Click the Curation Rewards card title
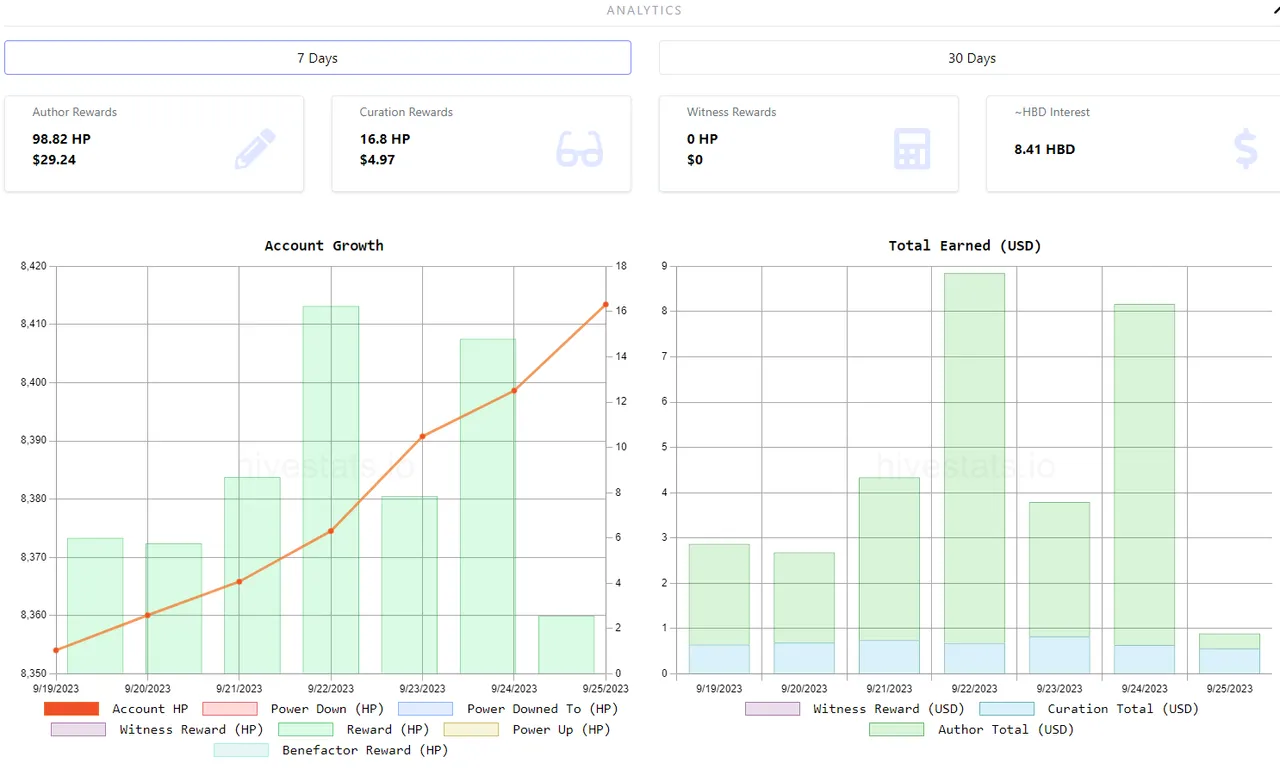Viewport: 1280px width, 768px height. click(406, 112)
